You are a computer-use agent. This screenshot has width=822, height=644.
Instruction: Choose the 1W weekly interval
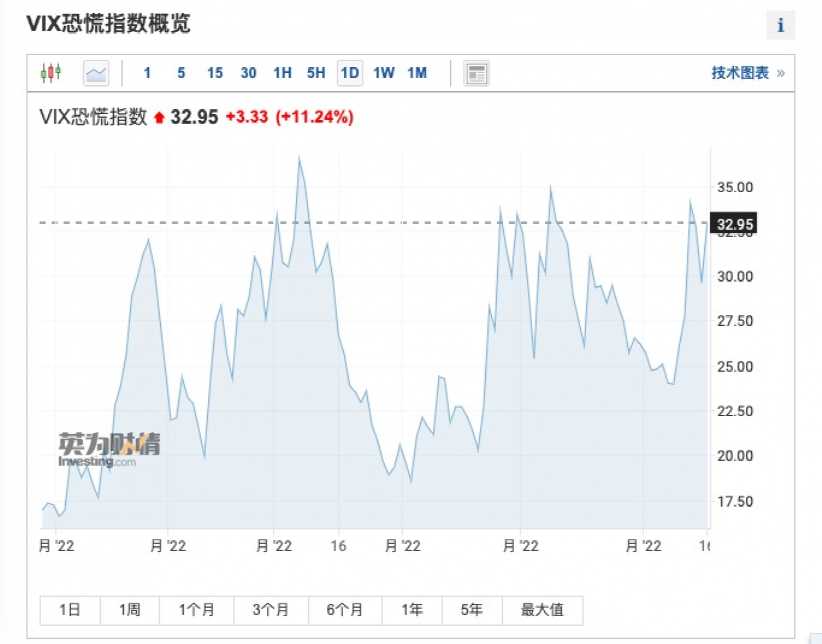point(384,73)
